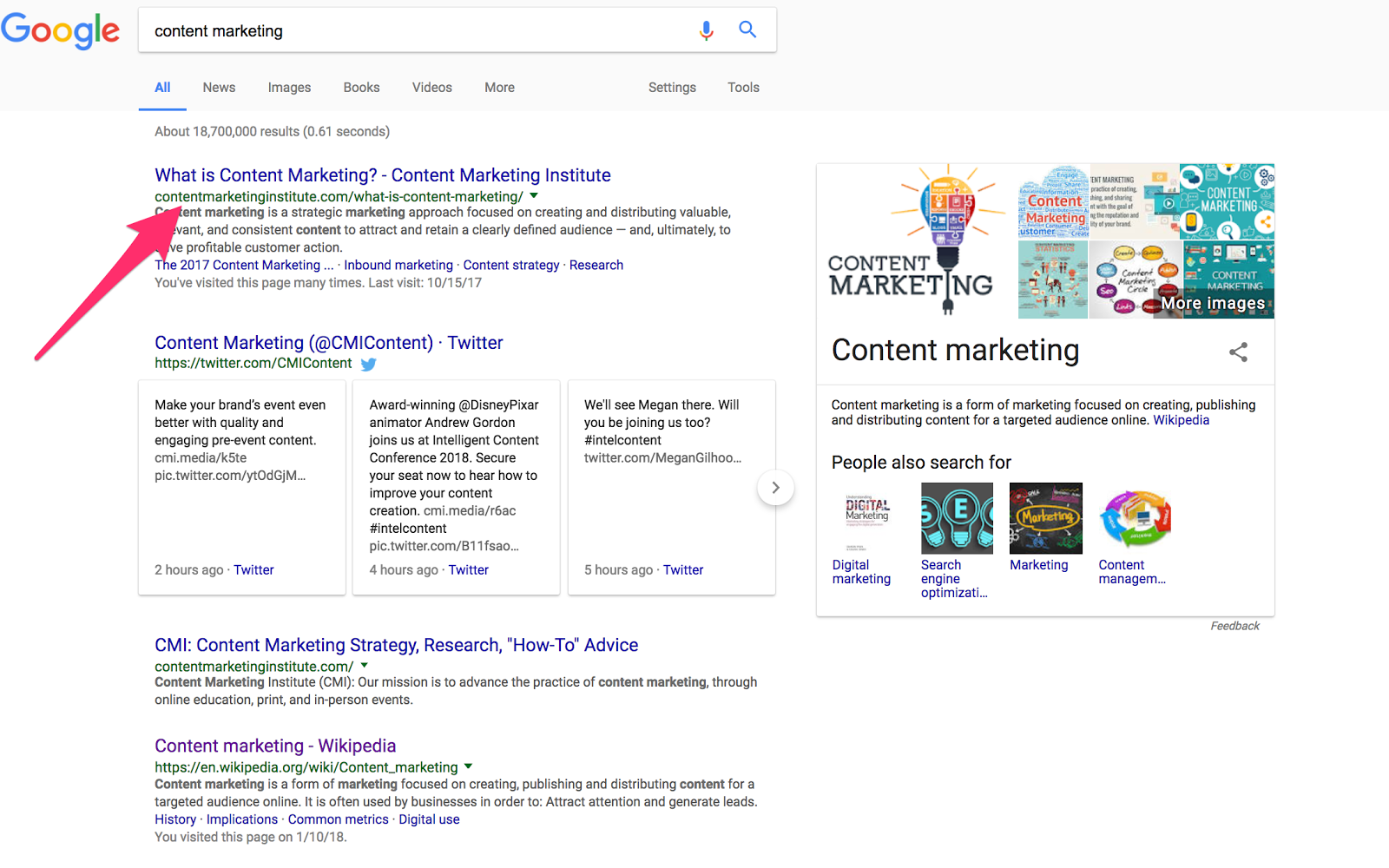Viewport: 1389px width, 868px height.
Task: Click the Marketing label under chalkboard thumbnail
Action: [1038, 565]
